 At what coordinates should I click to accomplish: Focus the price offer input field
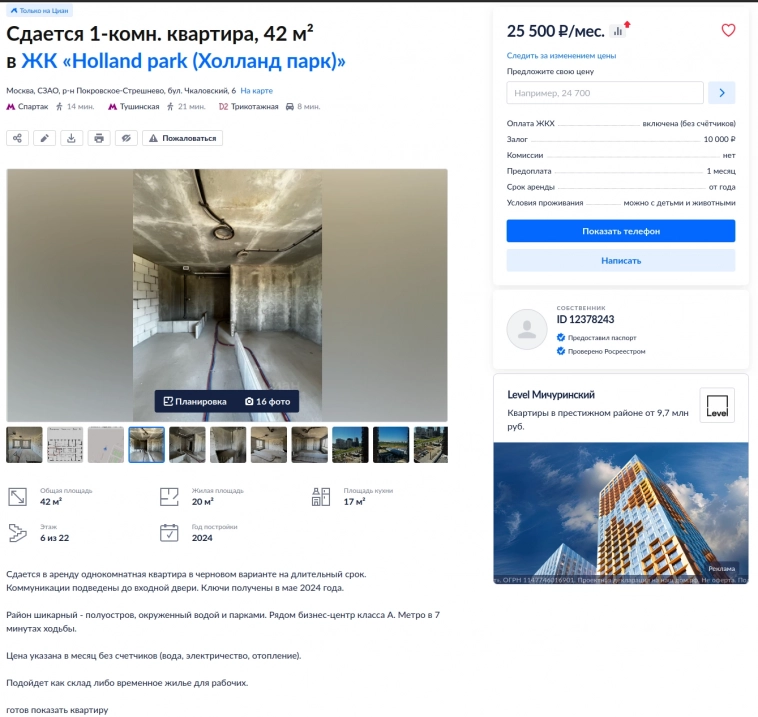[x=605, y=93]
